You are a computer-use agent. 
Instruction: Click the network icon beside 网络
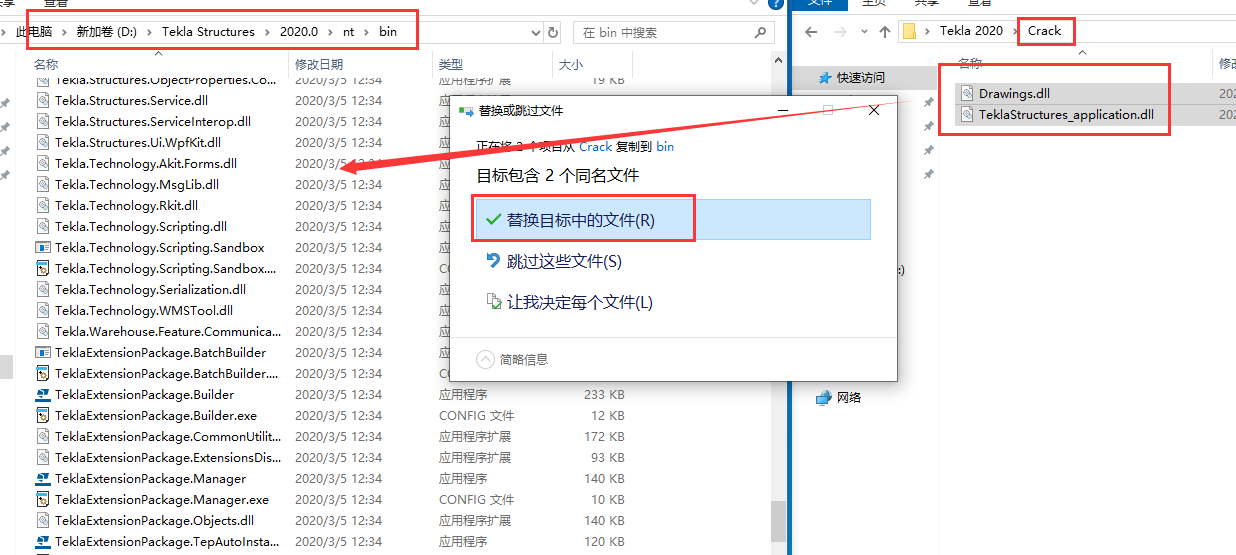(824, 397)
